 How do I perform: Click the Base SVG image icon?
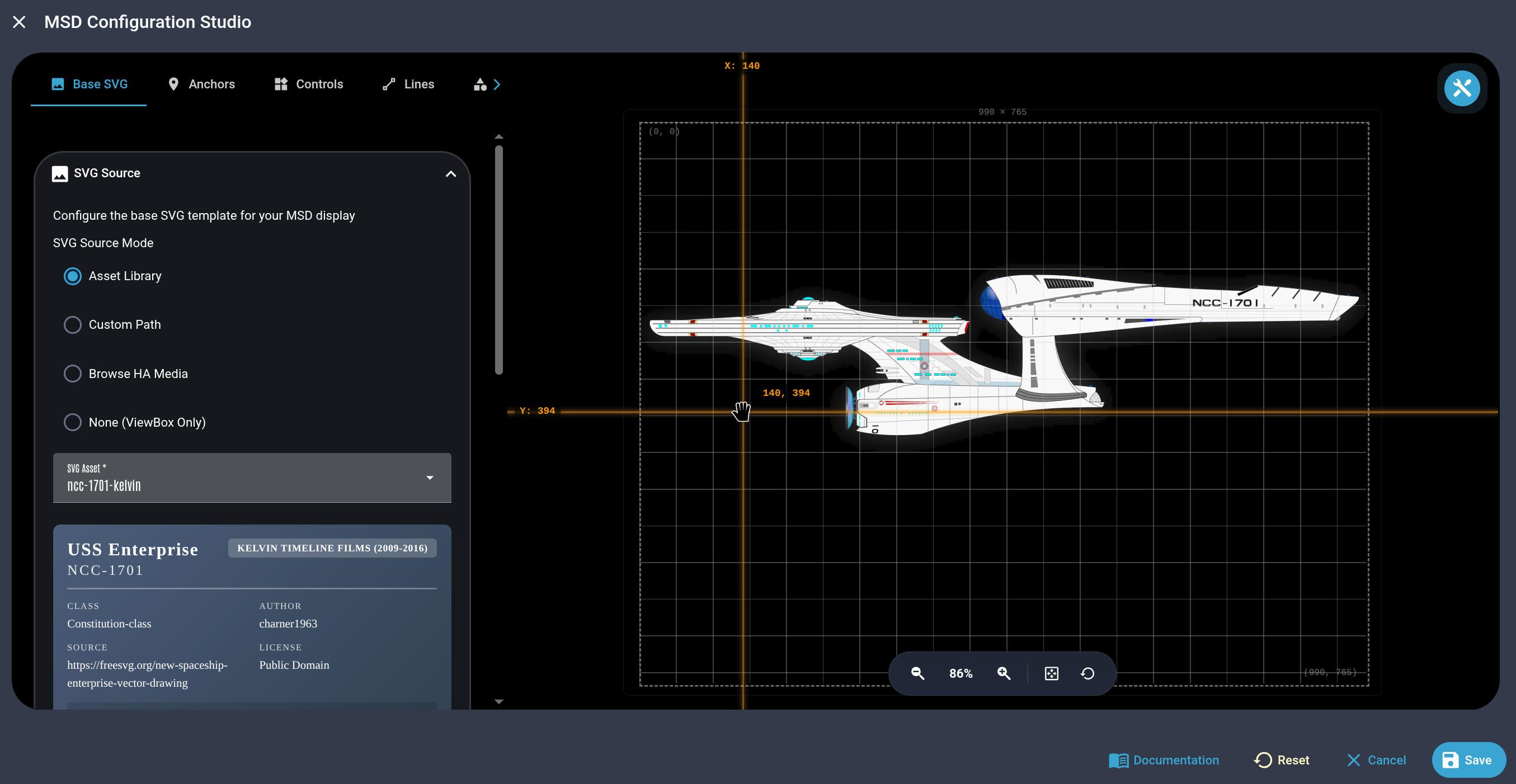pos(58,84)
